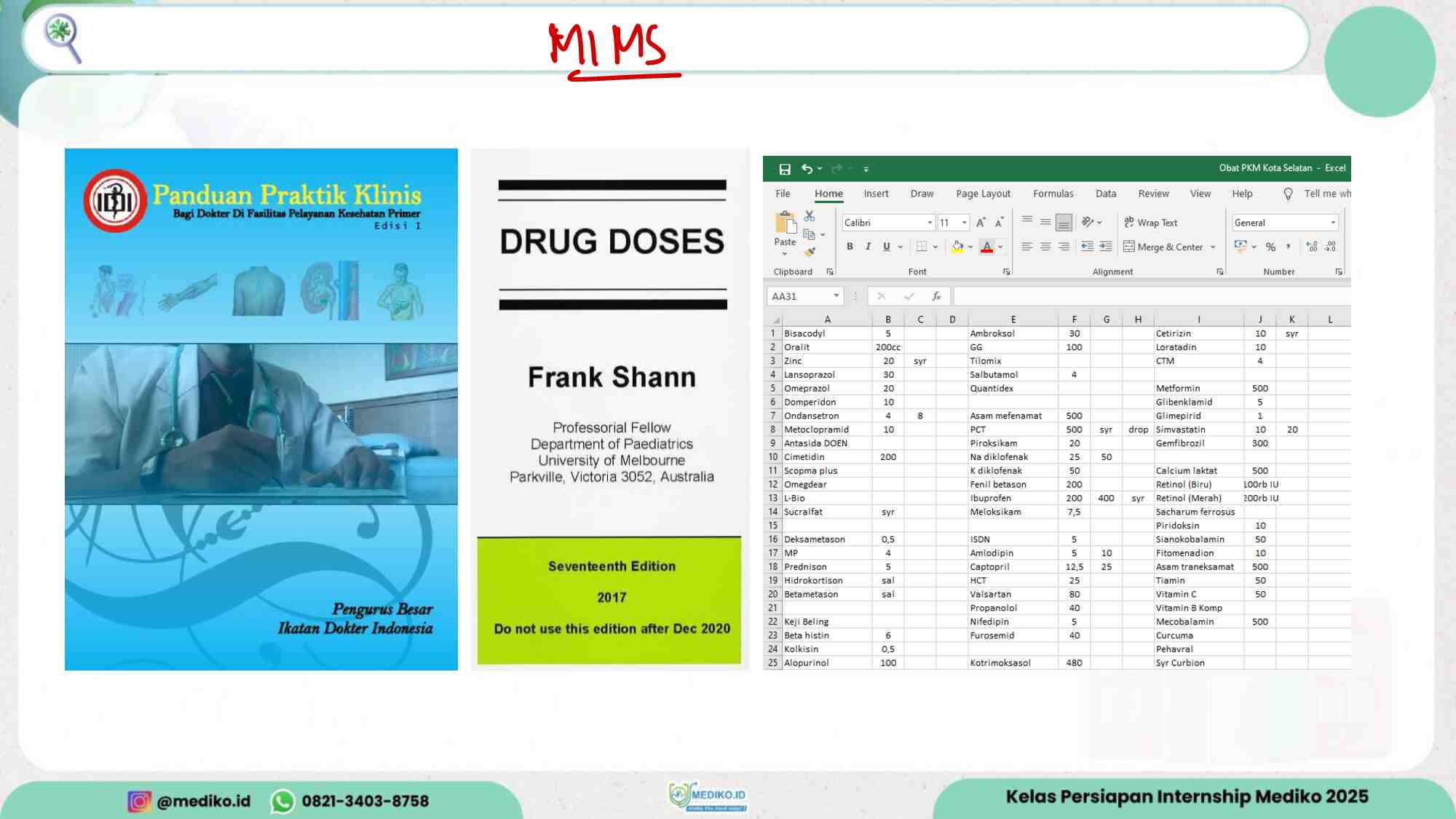Click the formula bar Cancel X icon
The width and height of the screenshot is (1456, 819).
click(x=881, y=296)
